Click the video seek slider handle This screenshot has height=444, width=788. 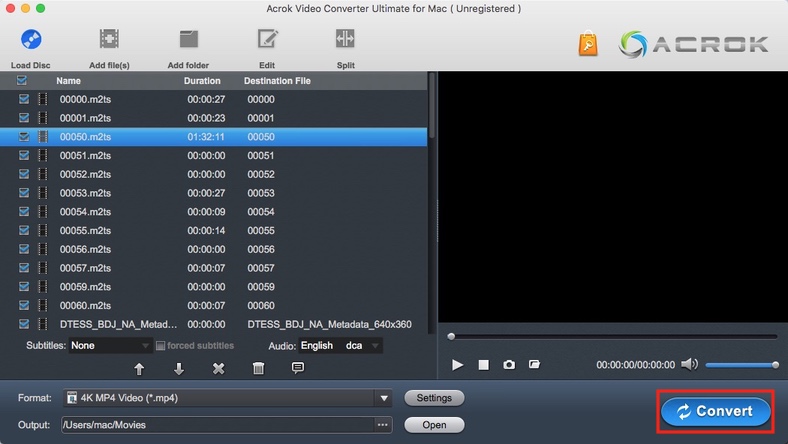(451, 336)
